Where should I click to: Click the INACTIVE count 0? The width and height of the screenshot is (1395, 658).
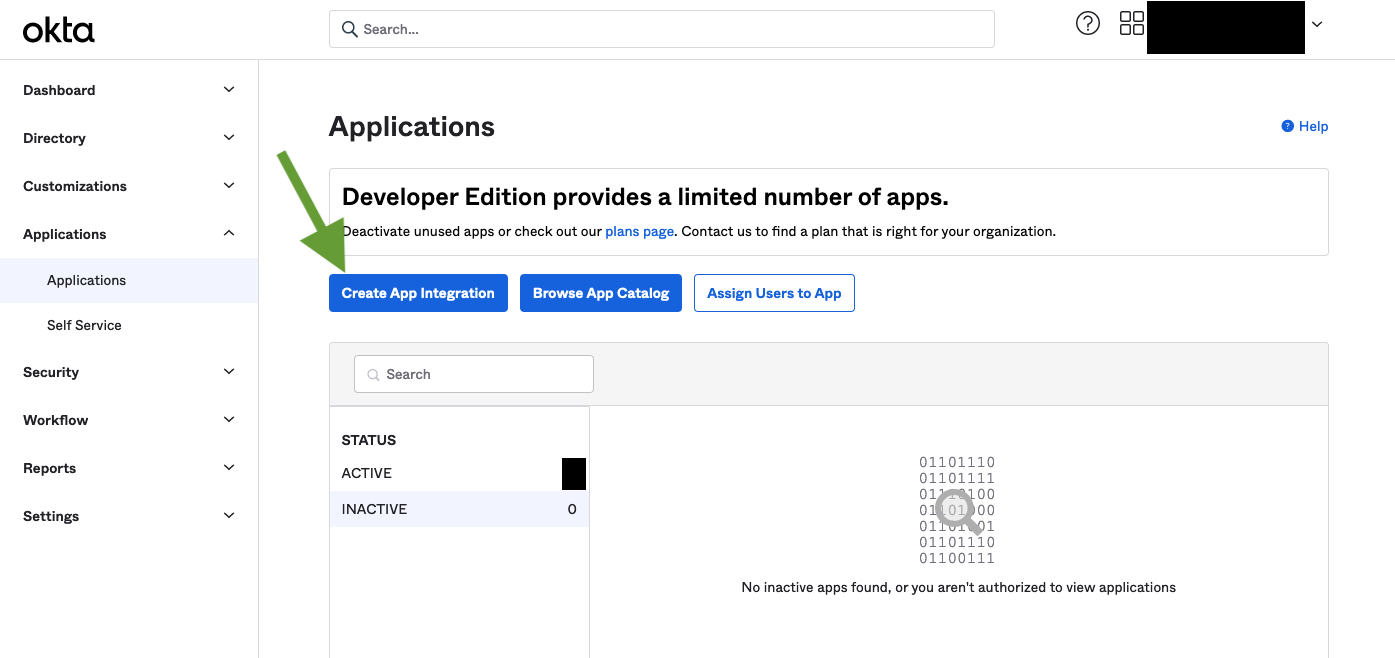click(572, 509)
